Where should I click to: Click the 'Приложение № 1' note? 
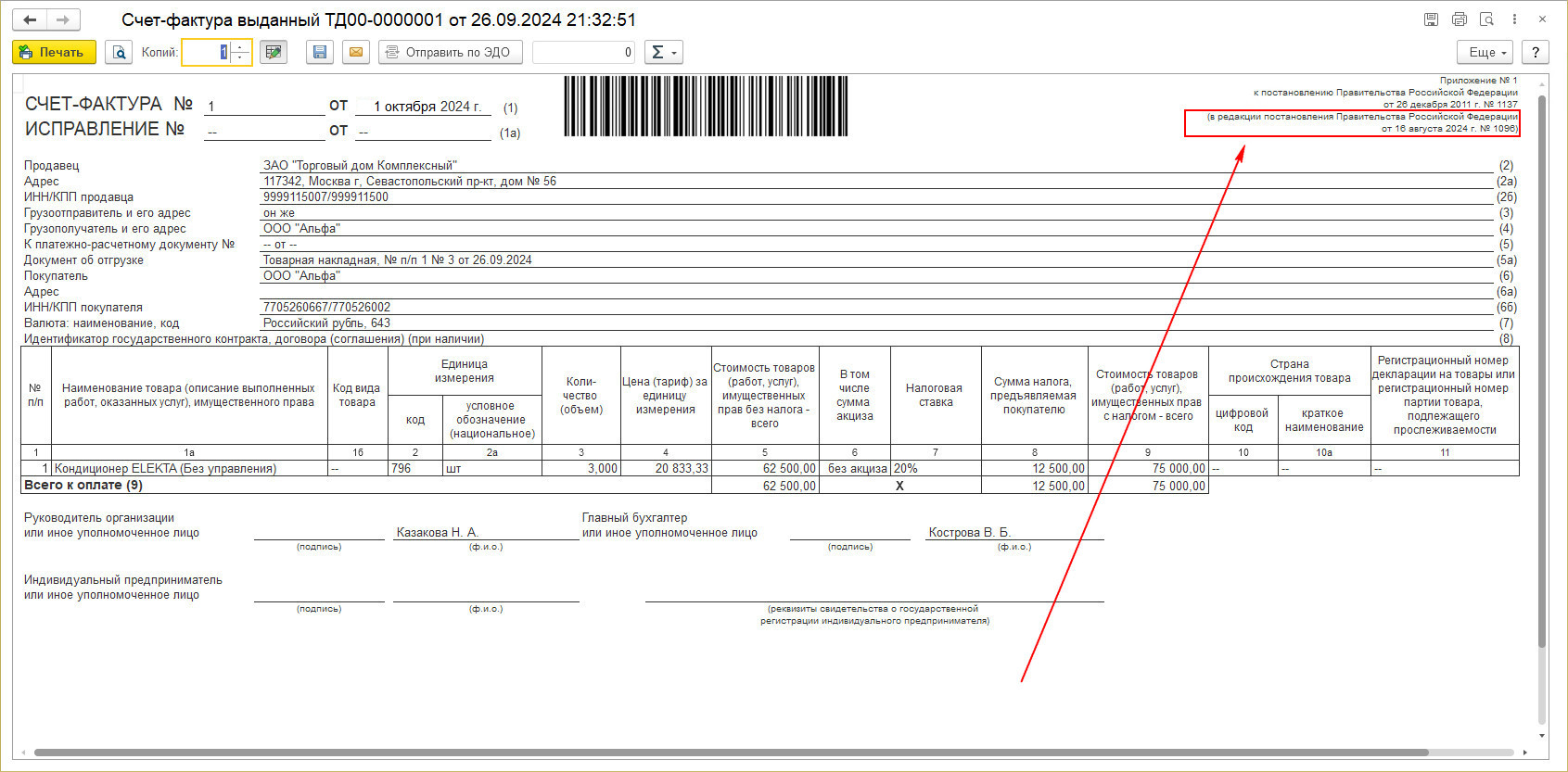(x=1478, y=81)
